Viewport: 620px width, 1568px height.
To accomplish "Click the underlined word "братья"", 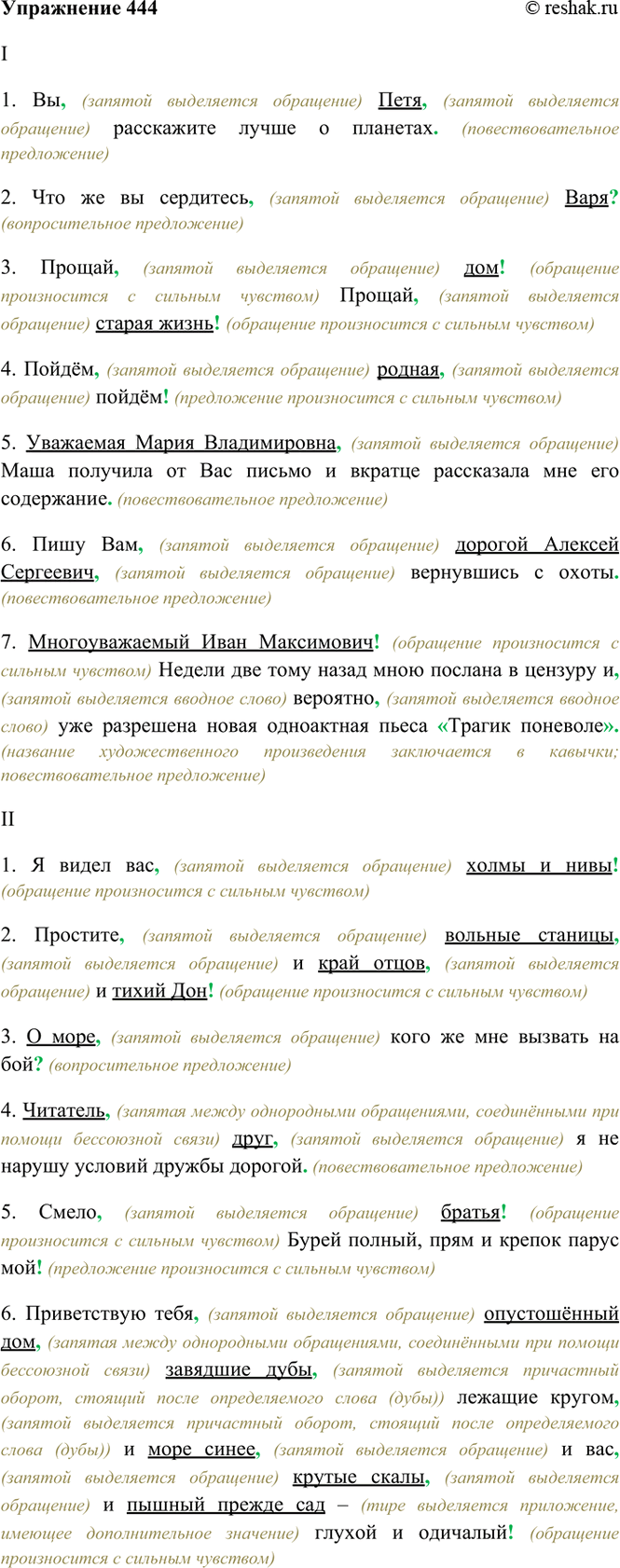I will (x=470, y=1213).
